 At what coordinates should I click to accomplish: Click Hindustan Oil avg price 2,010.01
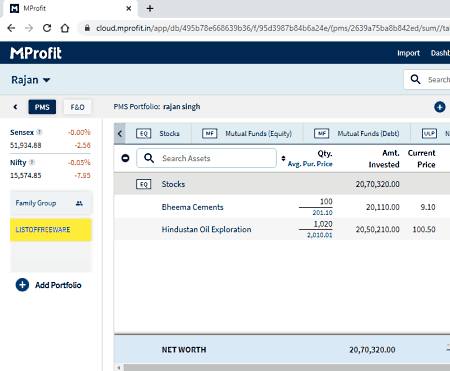point(320,235)
